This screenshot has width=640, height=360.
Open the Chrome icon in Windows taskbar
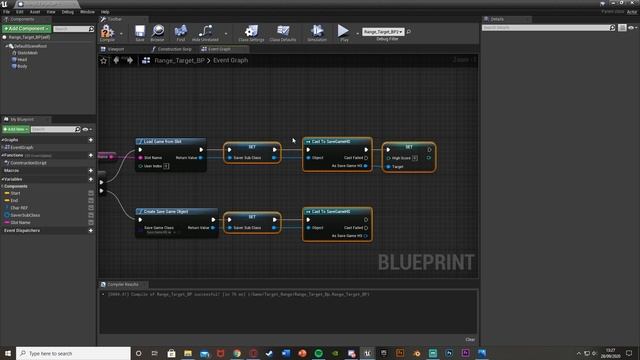tap(237, 353)
